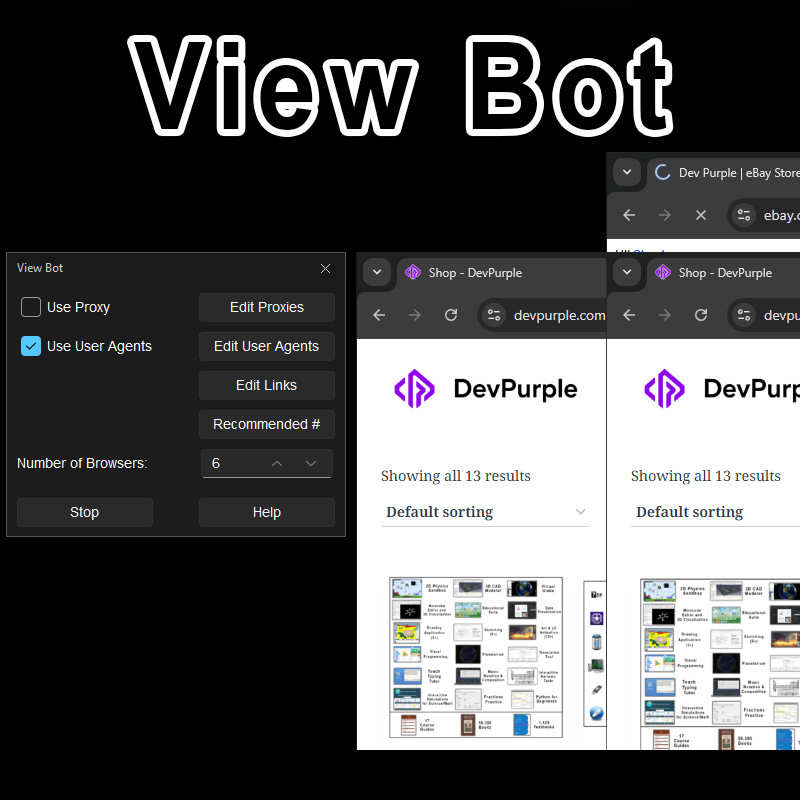
Task: Select Shop - DevPurple tab in first browser
Action: pyautogui.click(x=502, y=273)
